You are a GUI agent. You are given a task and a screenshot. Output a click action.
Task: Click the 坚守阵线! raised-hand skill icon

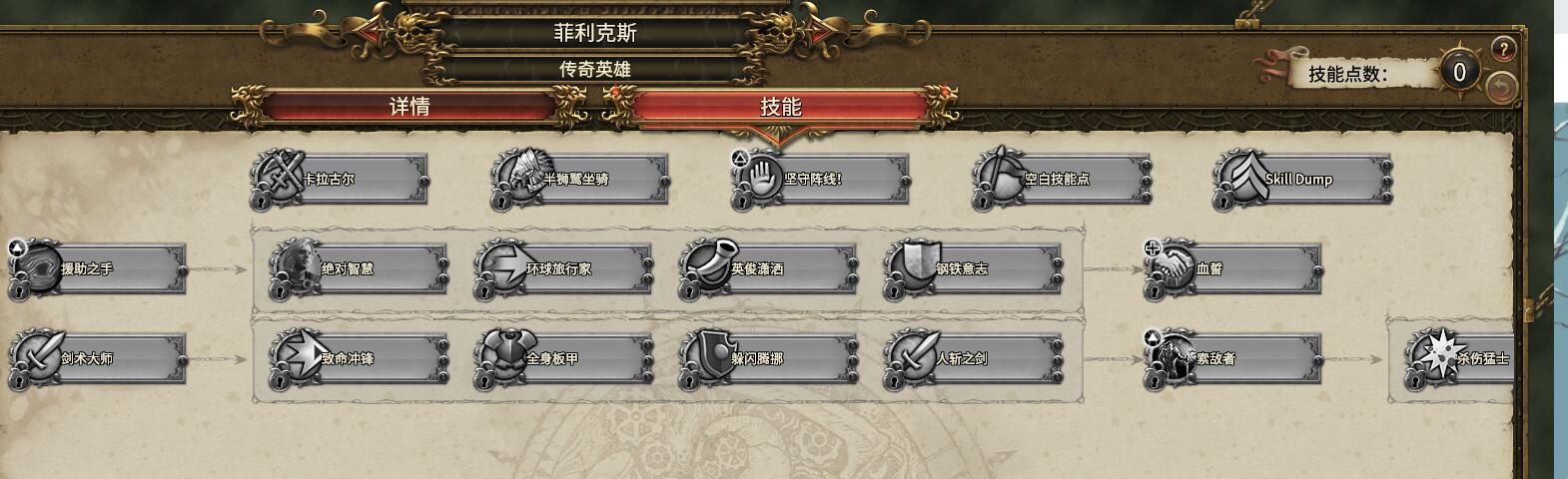pyautogui.click(x=760, y=176)
